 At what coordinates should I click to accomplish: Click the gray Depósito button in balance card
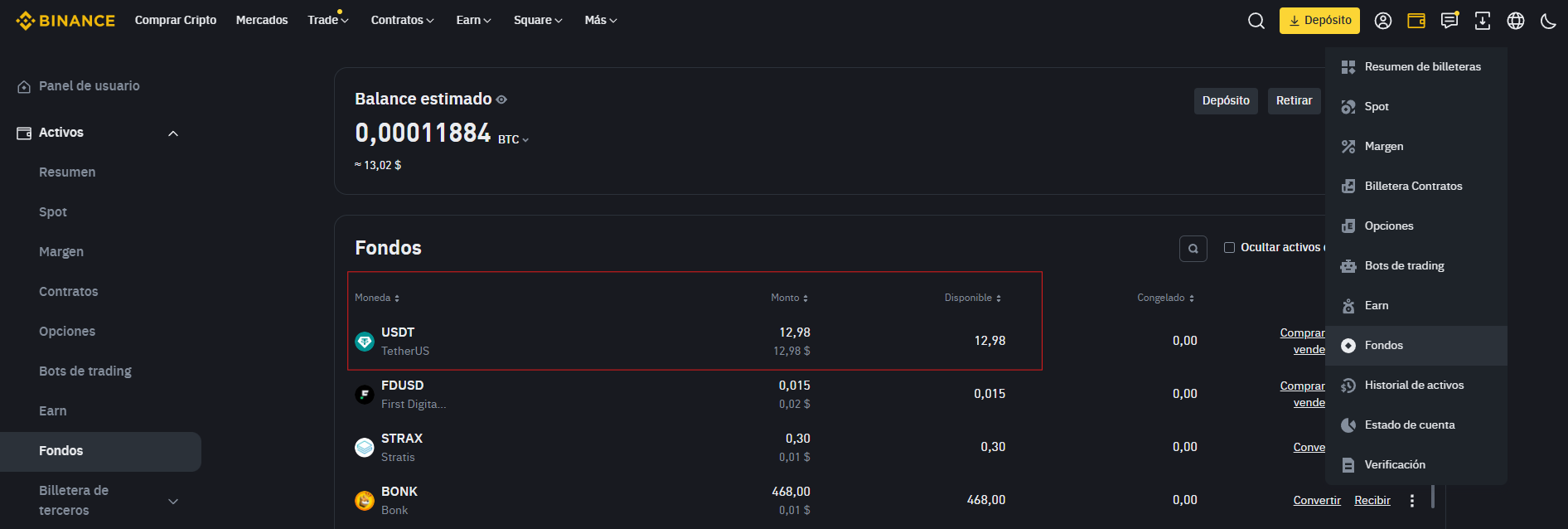[1226, 101]
